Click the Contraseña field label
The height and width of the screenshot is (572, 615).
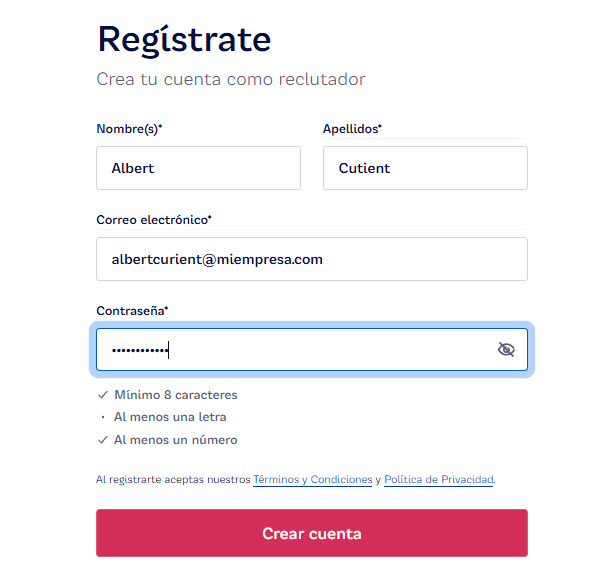tap(132, 311)
